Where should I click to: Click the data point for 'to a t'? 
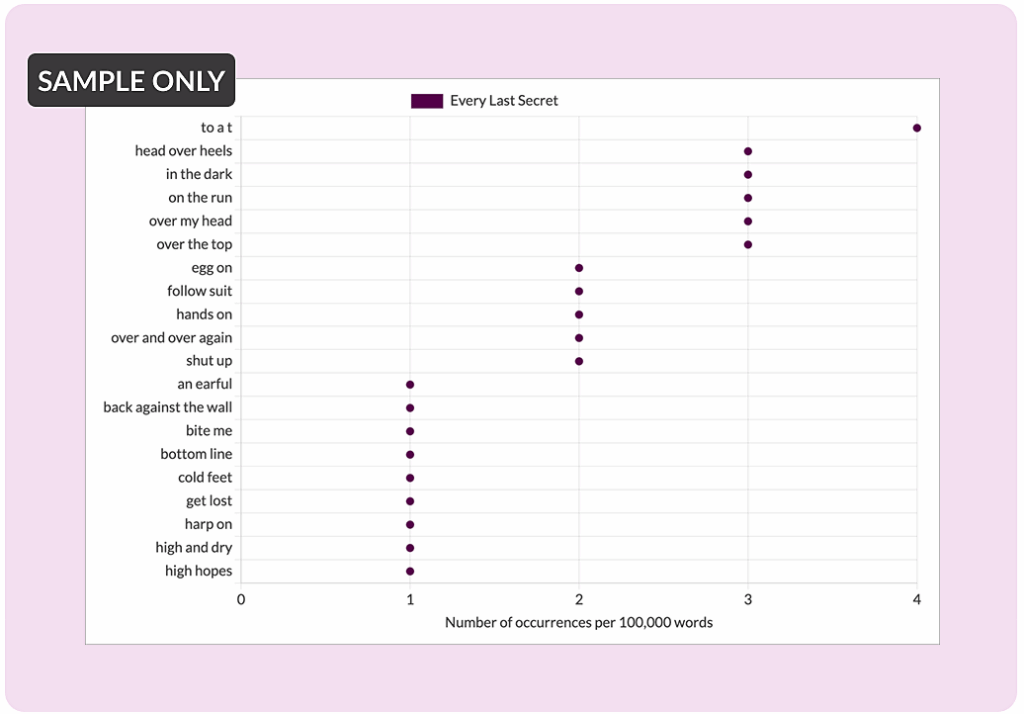point(917,128)
